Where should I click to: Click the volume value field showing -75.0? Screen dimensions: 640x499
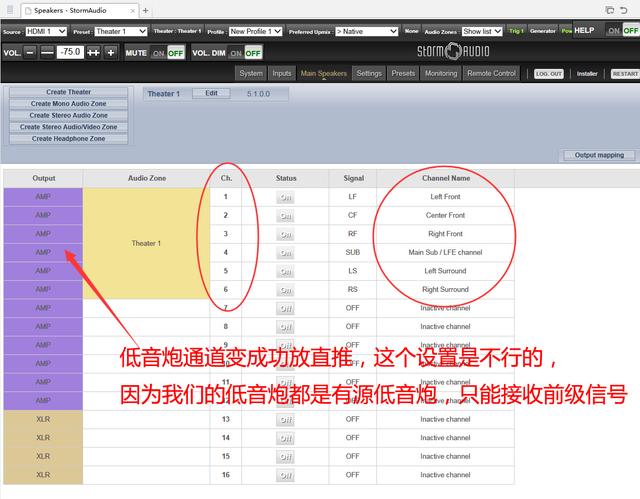pyautogui.click(x=70, y=52)
